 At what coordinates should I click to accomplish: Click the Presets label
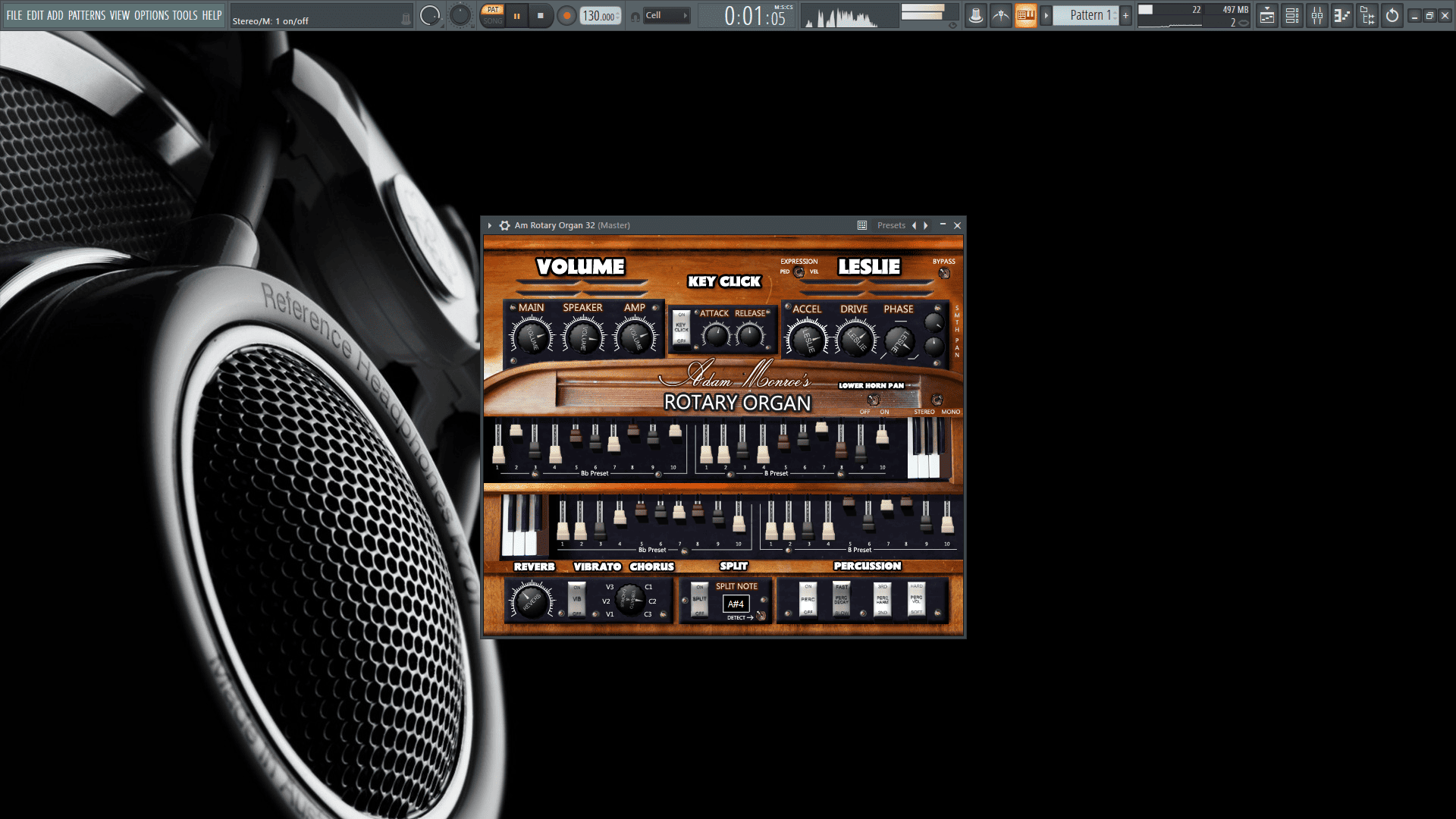891,225
